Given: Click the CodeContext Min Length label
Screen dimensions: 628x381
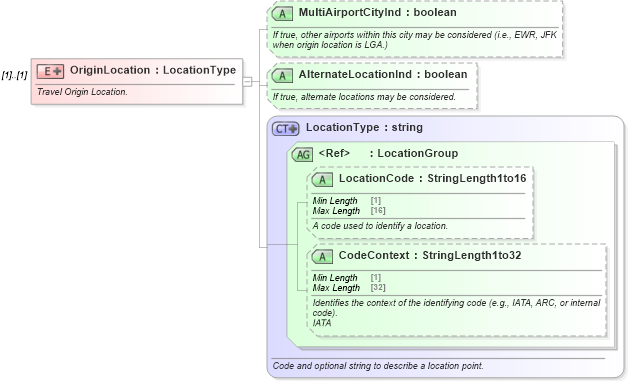Looking at the screenshot, I should 335,278.
